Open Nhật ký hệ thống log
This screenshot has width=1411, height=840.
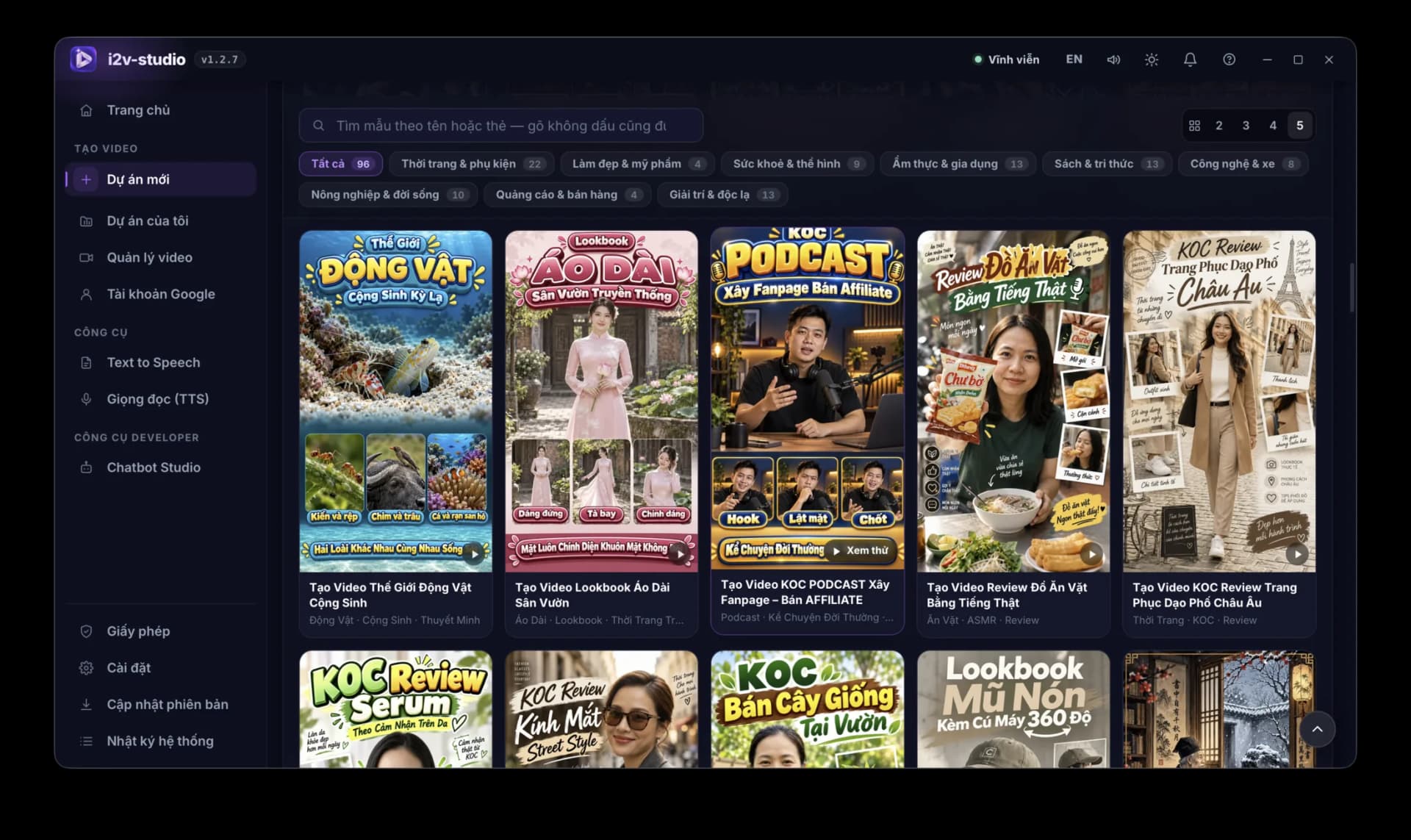(160, 741)
